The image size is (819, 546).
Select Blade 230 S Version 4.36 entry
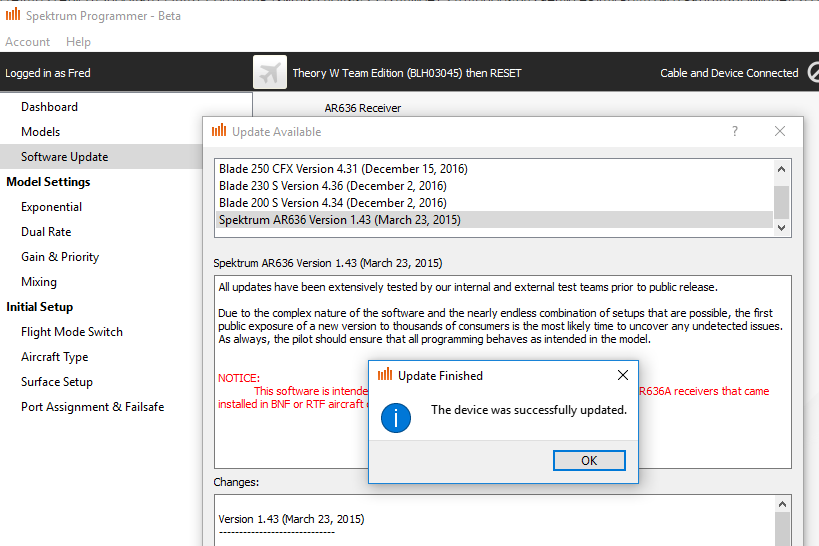pos(332,186)
